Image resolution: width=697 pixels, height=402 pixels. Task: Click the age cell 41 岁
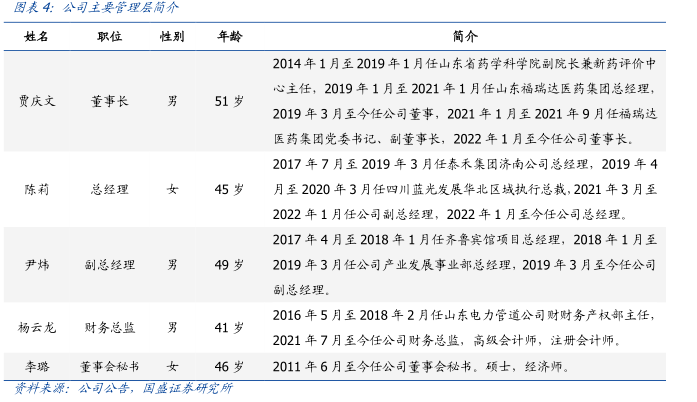[229, 327]
